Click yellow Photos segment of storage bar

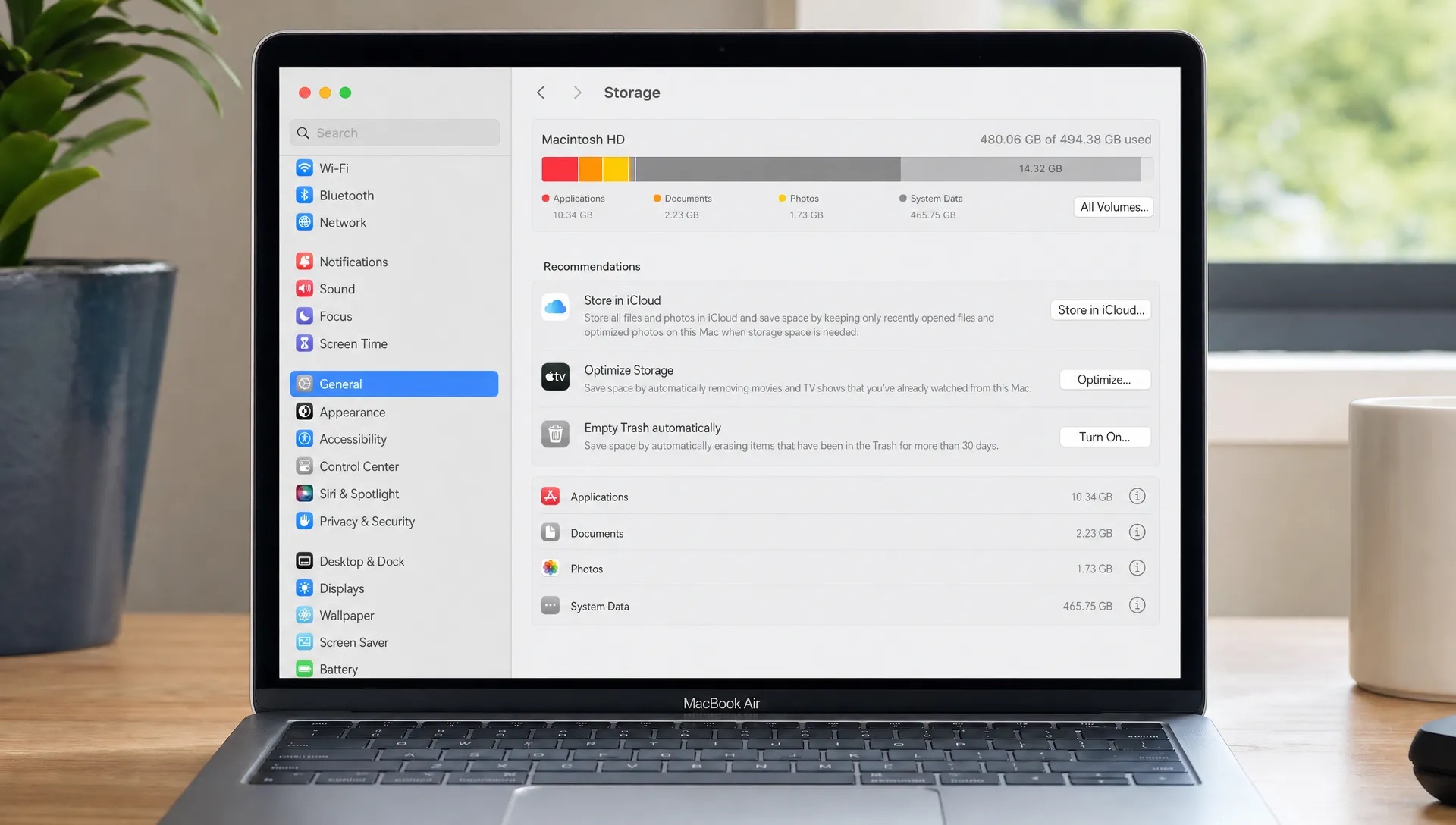pyautogui.click(x=616, y=169)
